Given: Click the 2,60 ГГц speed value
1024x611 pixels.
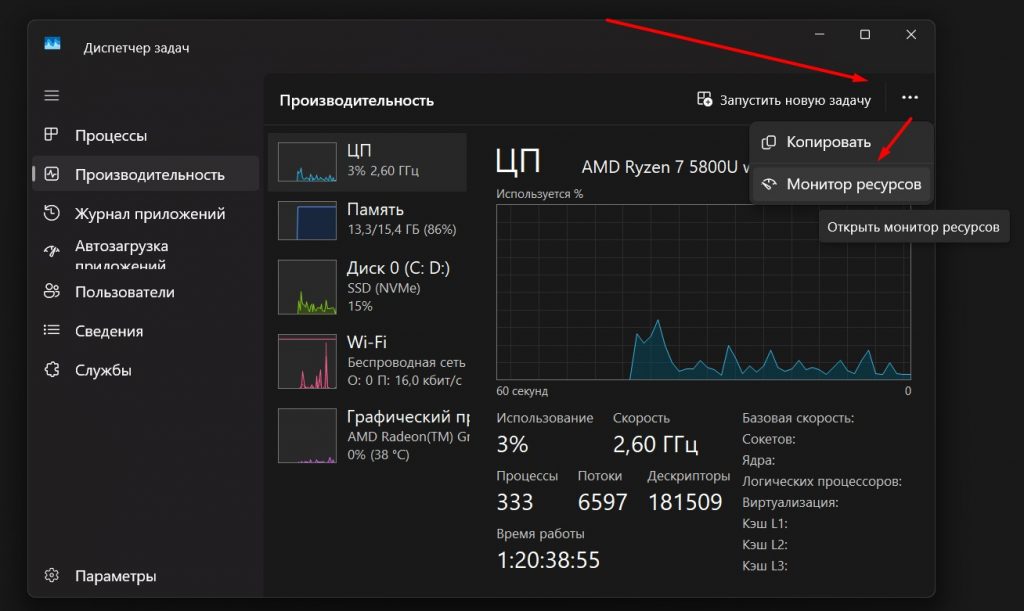Looking at the screenshot, I should tap(655, 445).
